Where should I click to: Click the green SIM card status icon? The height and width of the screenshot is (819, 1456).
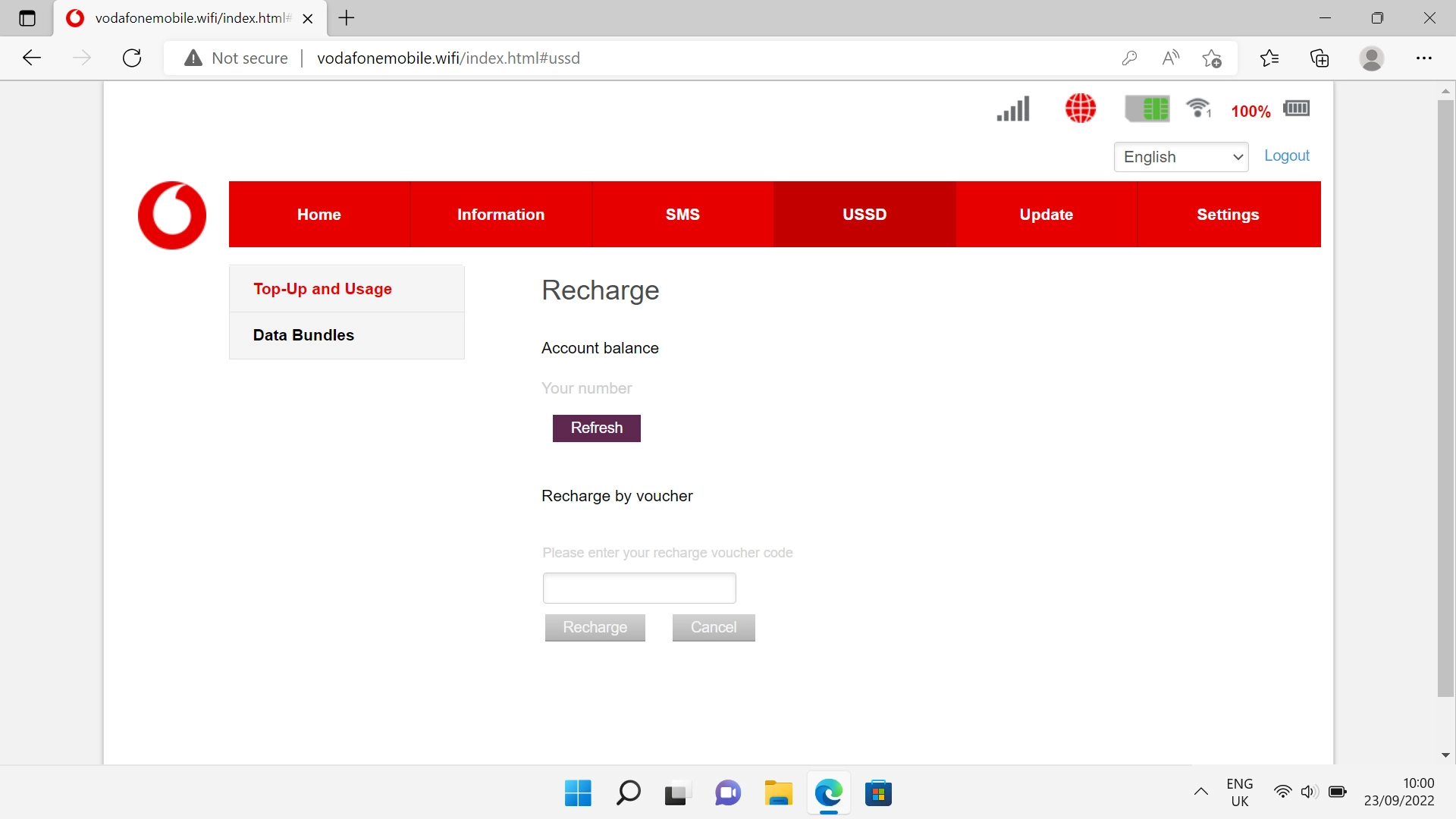pos(1147,108)
